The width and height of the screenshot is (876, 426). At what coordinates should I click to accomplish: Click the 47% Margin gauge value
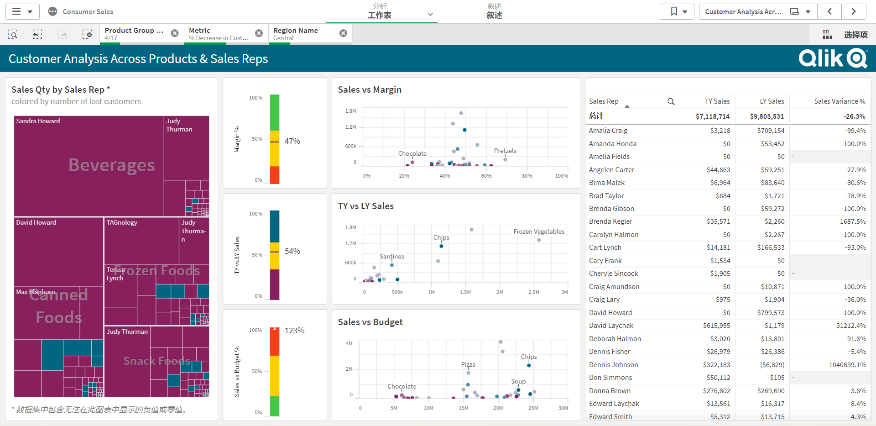[x=292, y=141]
